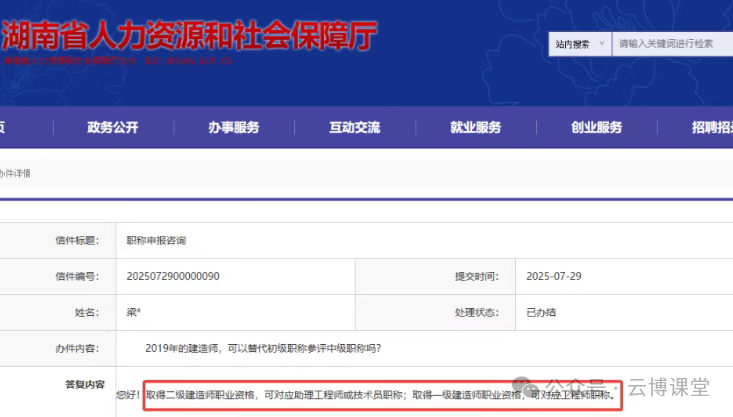The width and height of the screenshot is (733, 417).
Task: Open the 就业服务 menu
Action: point(475,127)
